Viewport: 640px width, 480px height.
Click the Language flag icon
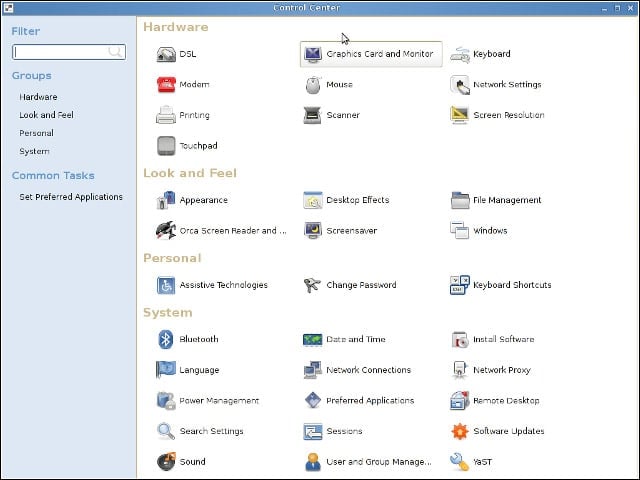(x=166, y=369)
